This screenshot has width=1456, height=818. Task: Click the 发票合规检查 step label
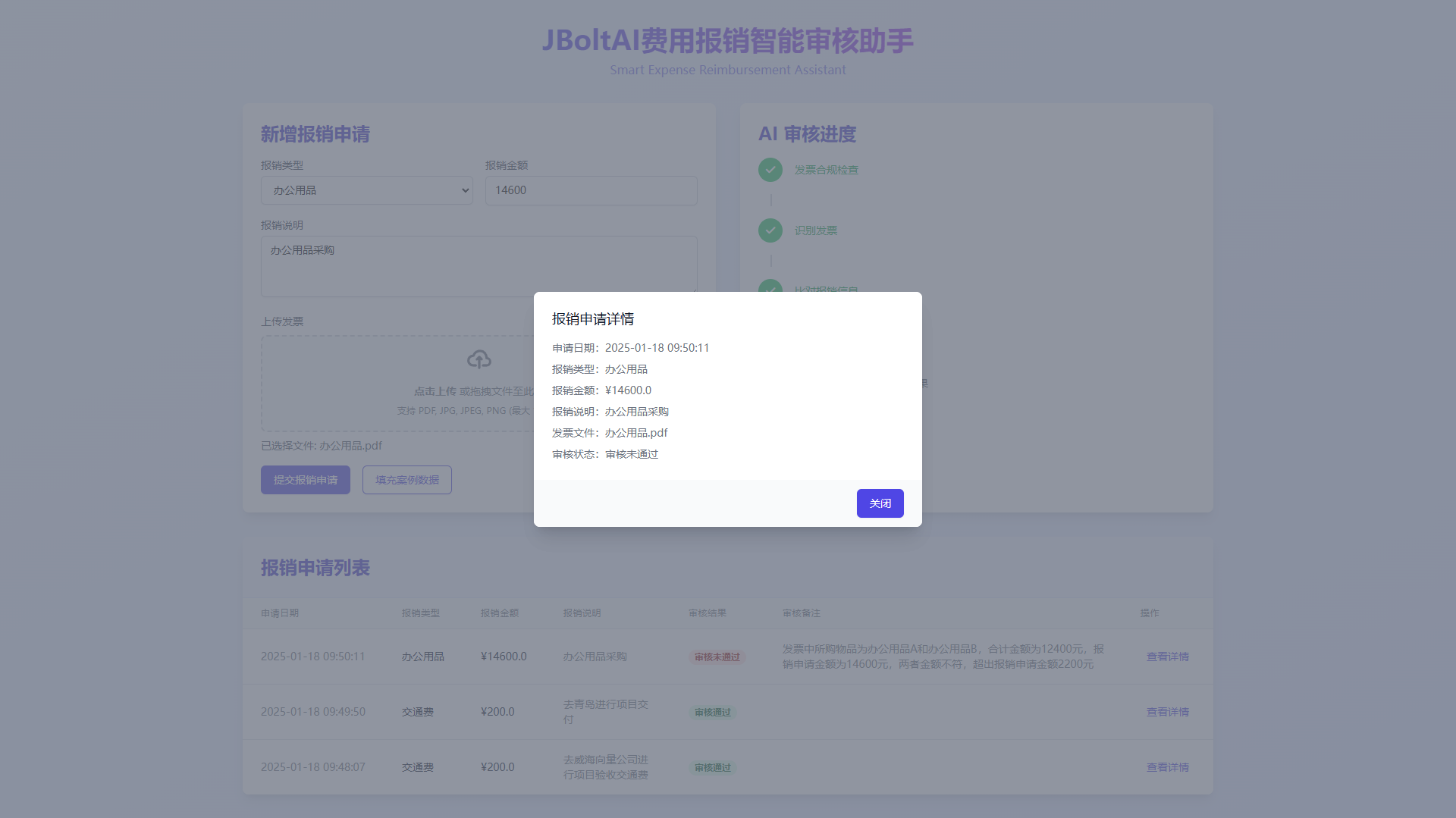(x=827, y=170)
